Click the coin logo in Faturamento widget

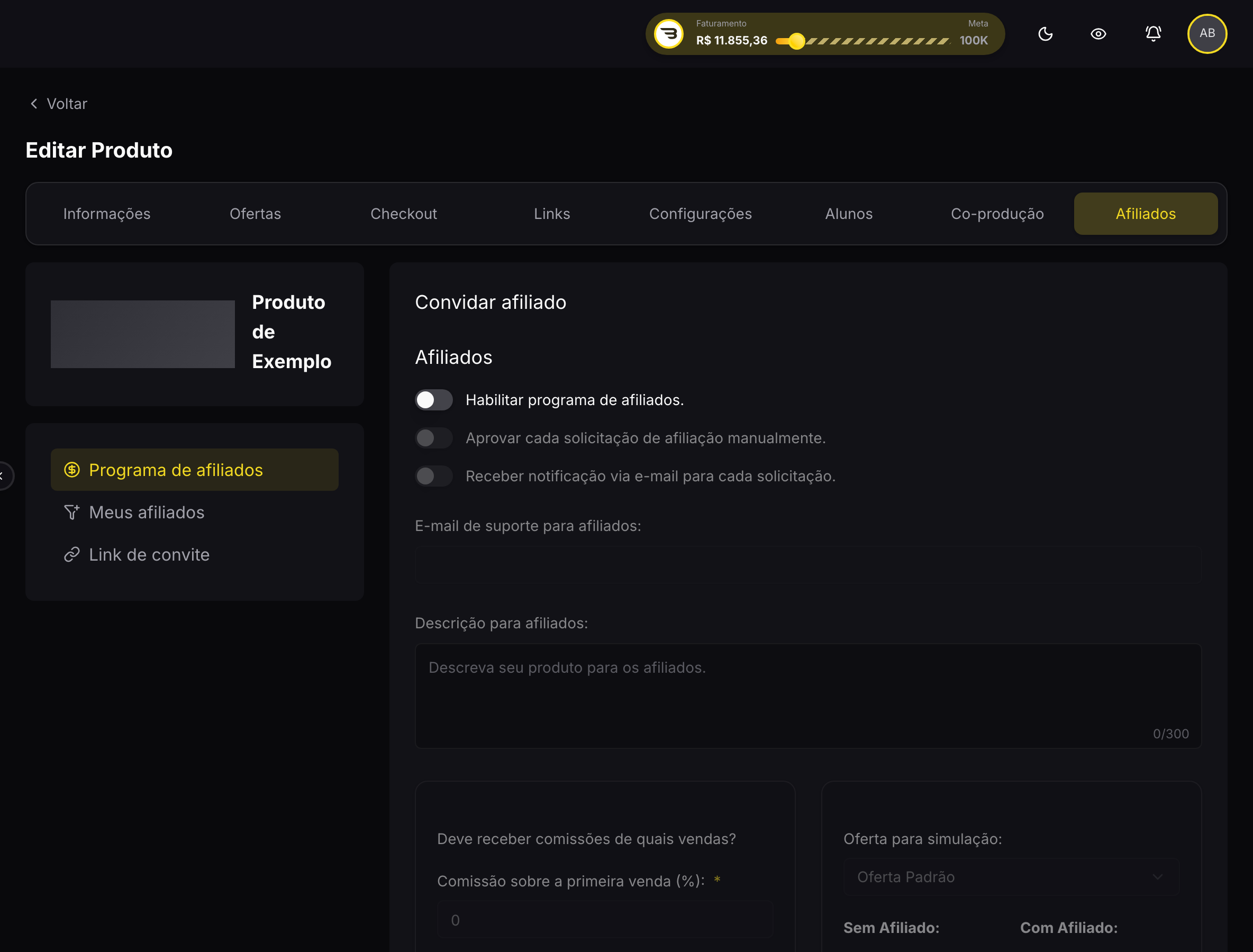click(668, 34)
